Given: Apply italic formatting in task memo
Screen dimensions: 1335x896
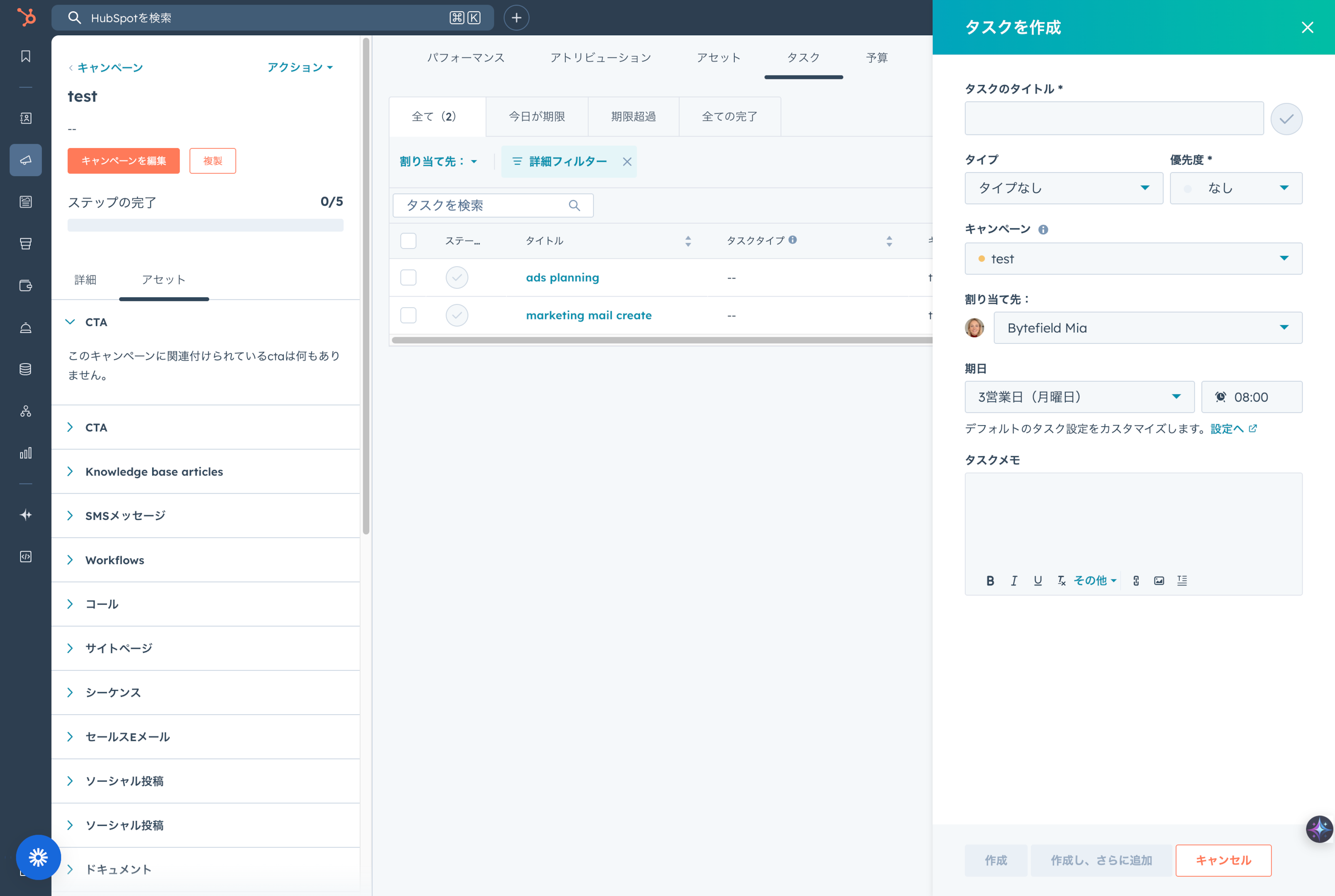Looking at the screenshot, I should click(x=1014, y=581).
